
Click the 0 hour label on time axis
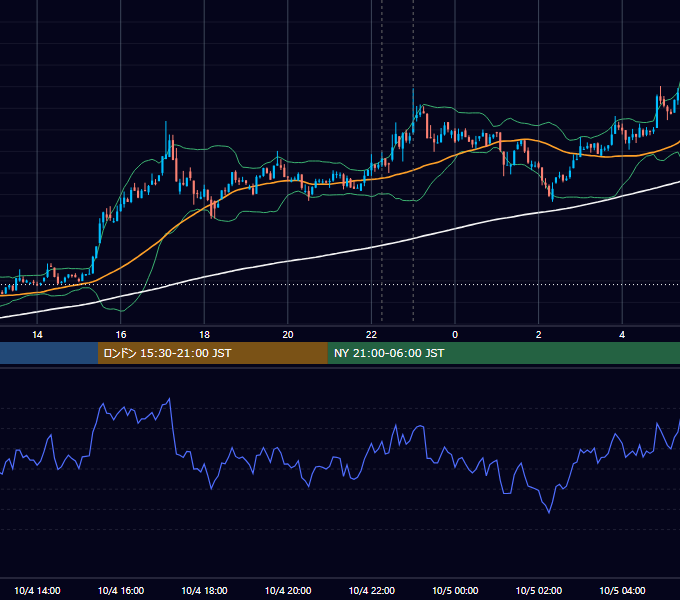[x=455, y=335]
